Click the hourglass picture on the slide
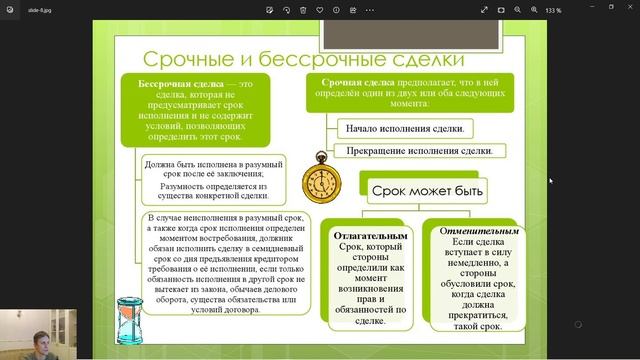The image size is (640, 360). (130, 321)
